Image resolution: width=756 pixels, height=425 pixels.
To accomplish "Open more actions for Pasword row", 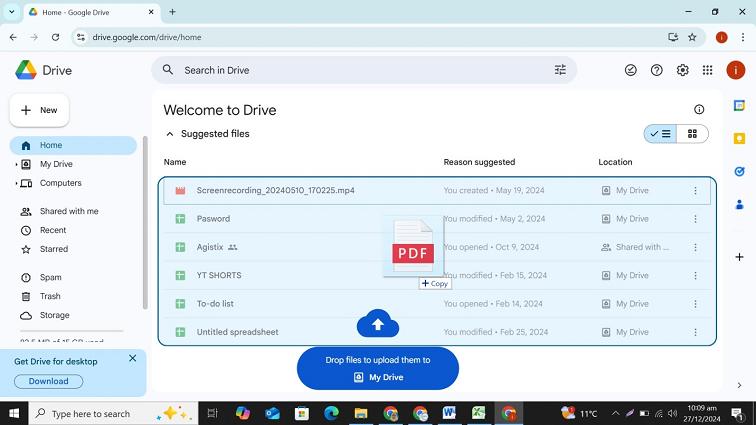I will pos(695,219).
